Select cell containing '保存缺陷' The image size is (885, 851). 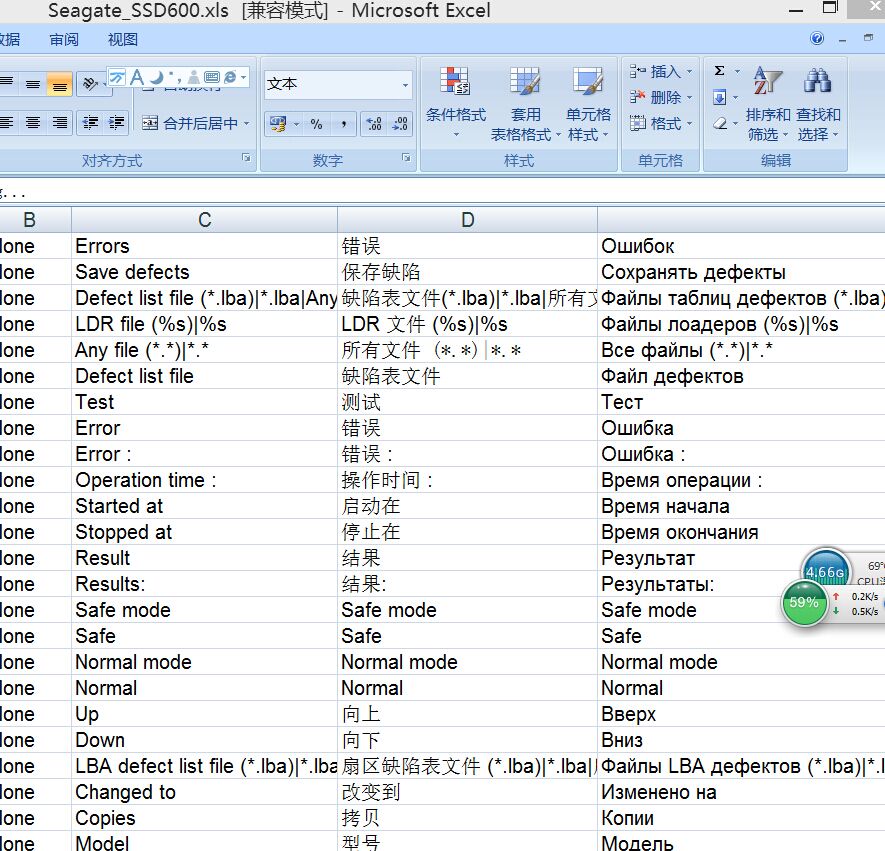tap(467, 272)
